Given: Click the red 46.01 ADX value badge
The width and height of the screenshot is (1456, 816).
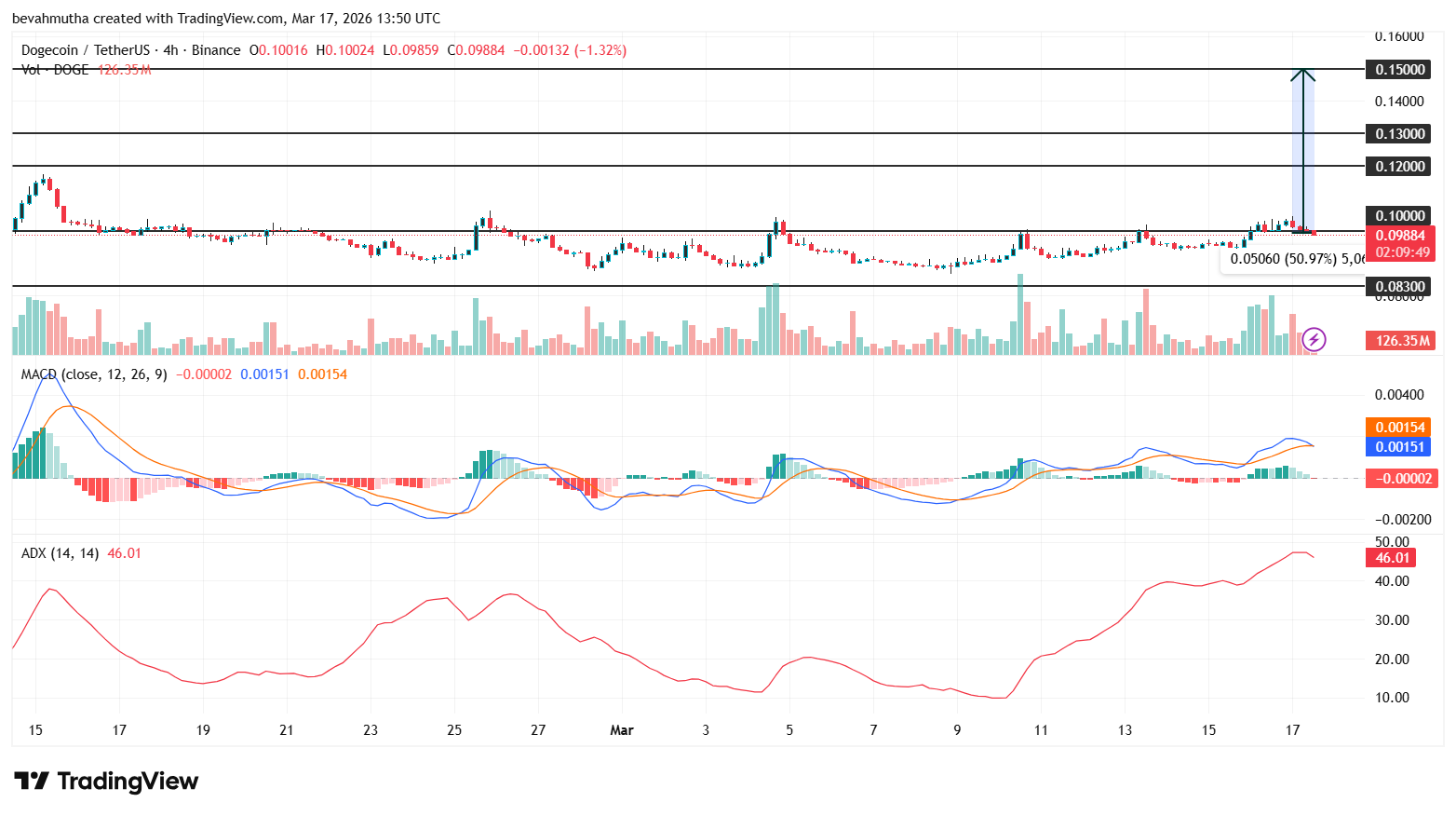Looking at the screenshot, I should point(1391,557).
